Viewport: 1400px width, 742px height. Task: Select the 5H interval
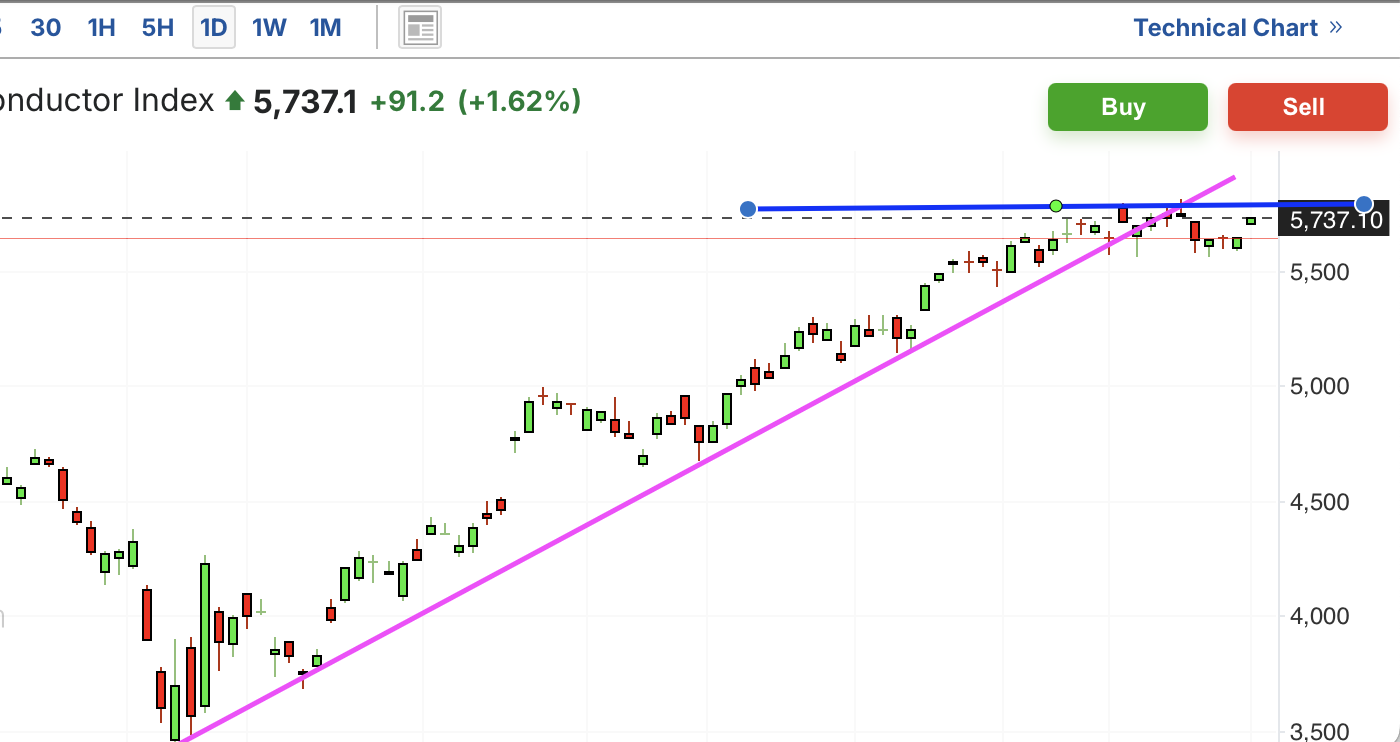(x=158, y=28)
